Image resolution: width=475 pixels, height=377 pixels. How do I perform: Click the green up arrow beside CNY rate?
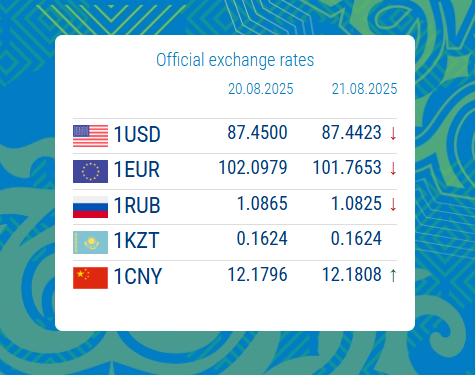point(393,276)
